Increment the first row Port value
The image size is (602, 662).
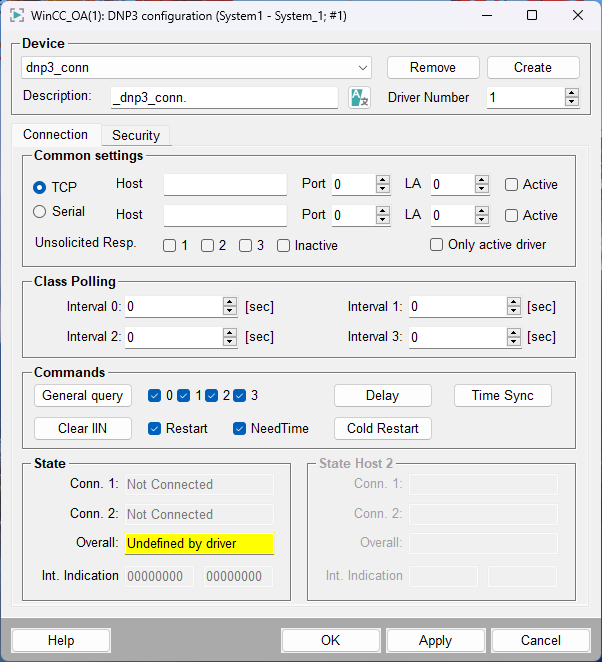pos(382,180)
